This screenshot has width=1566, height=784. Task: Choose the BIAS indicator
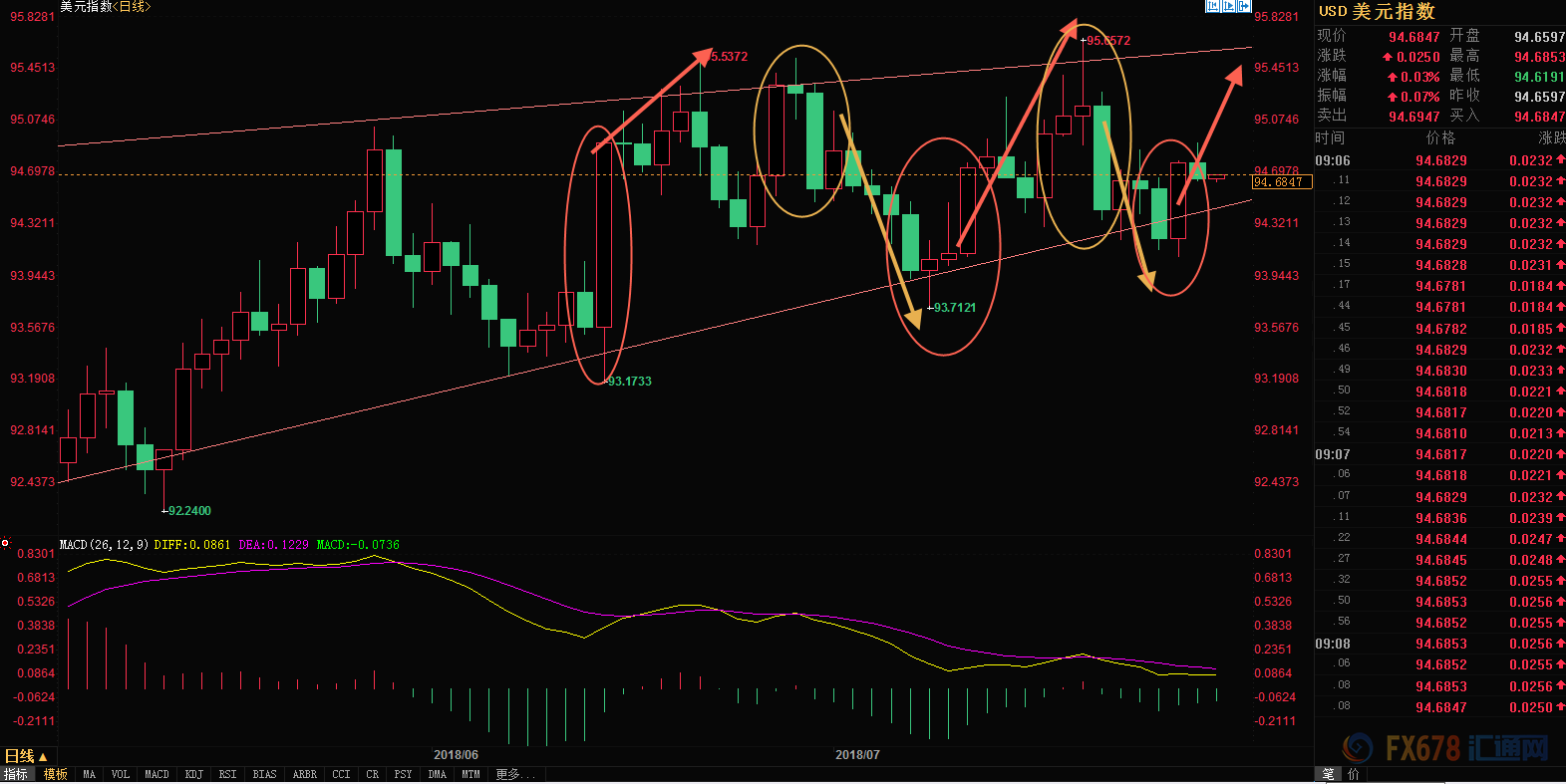[x=264, y=774]
